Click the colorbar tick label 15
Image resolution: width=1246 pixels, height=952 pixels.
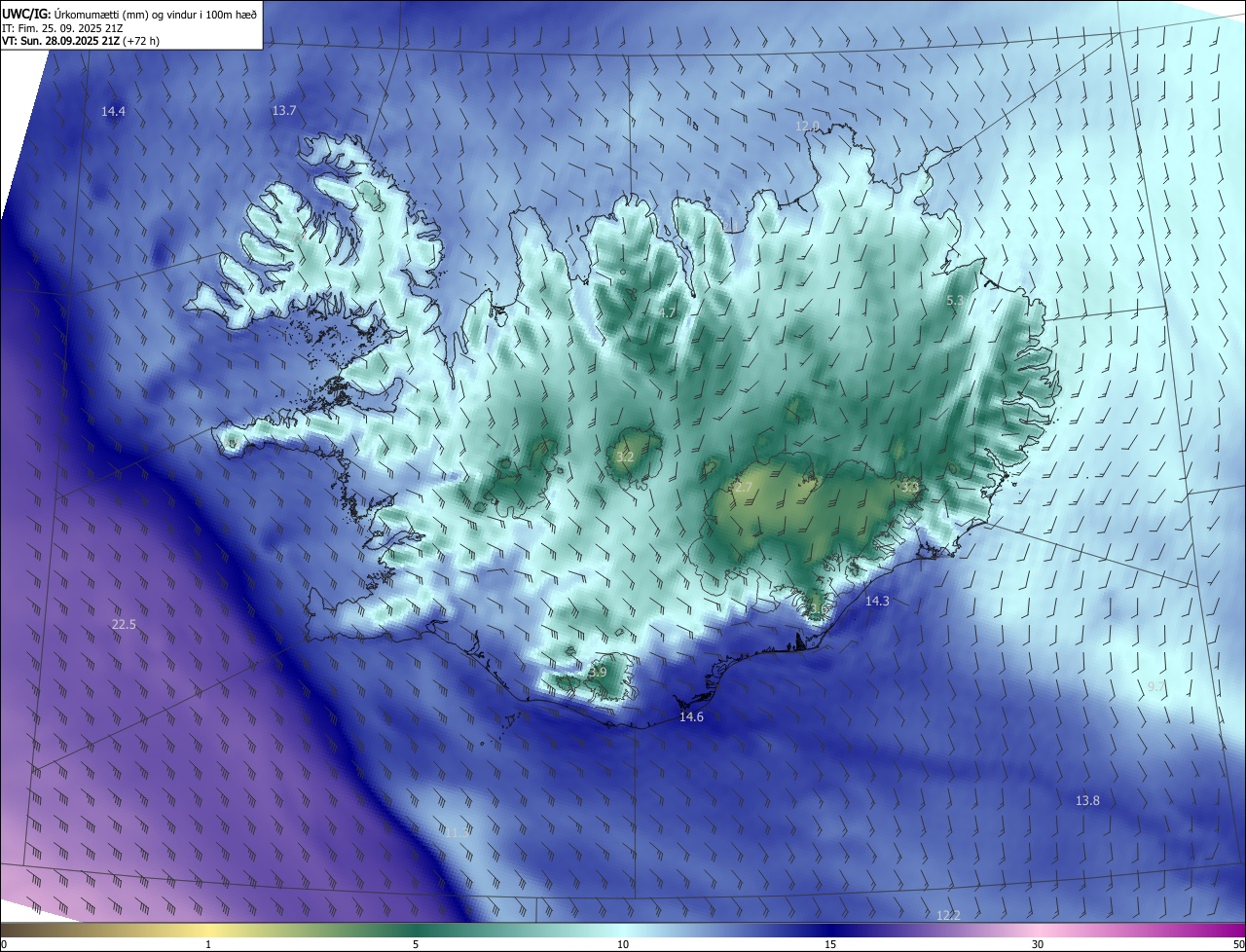(x=830, y=945)
